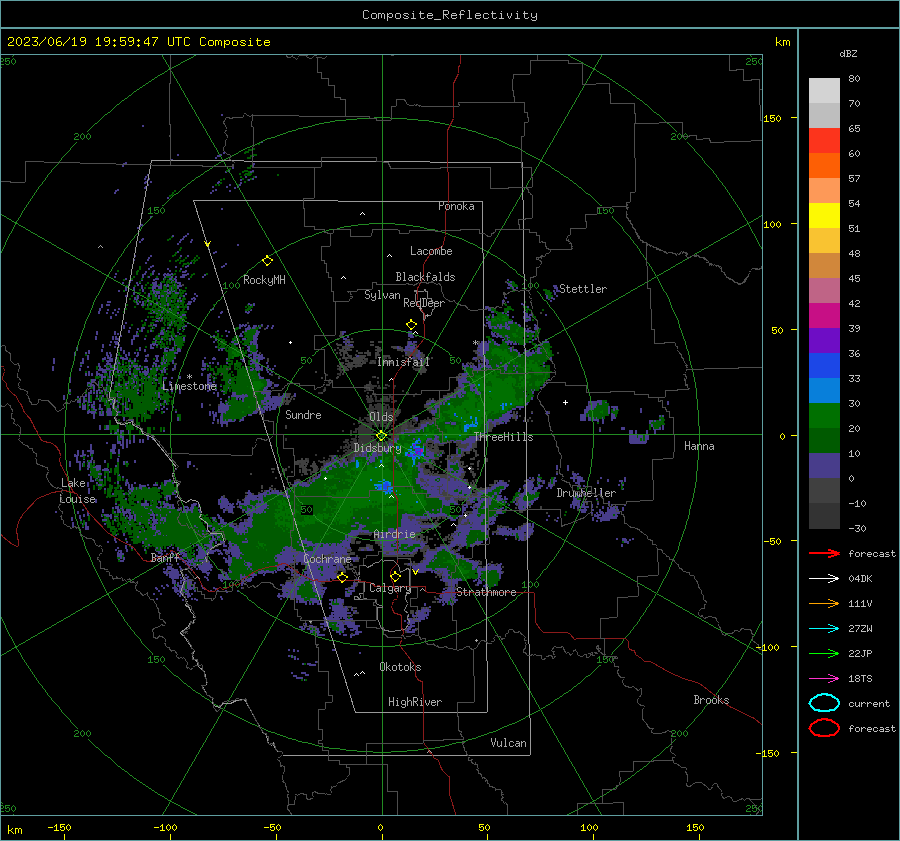Click the yellow diamond marker near Cochrane
Viewport: 900px width, 841px height.
pyautogui.click(x=342, y=577)
